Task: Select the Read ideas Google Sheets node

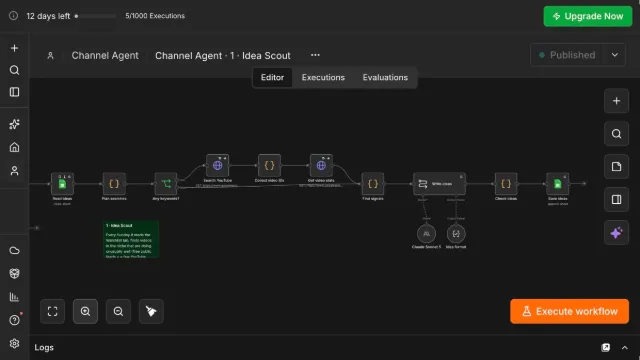Action: 62,184
